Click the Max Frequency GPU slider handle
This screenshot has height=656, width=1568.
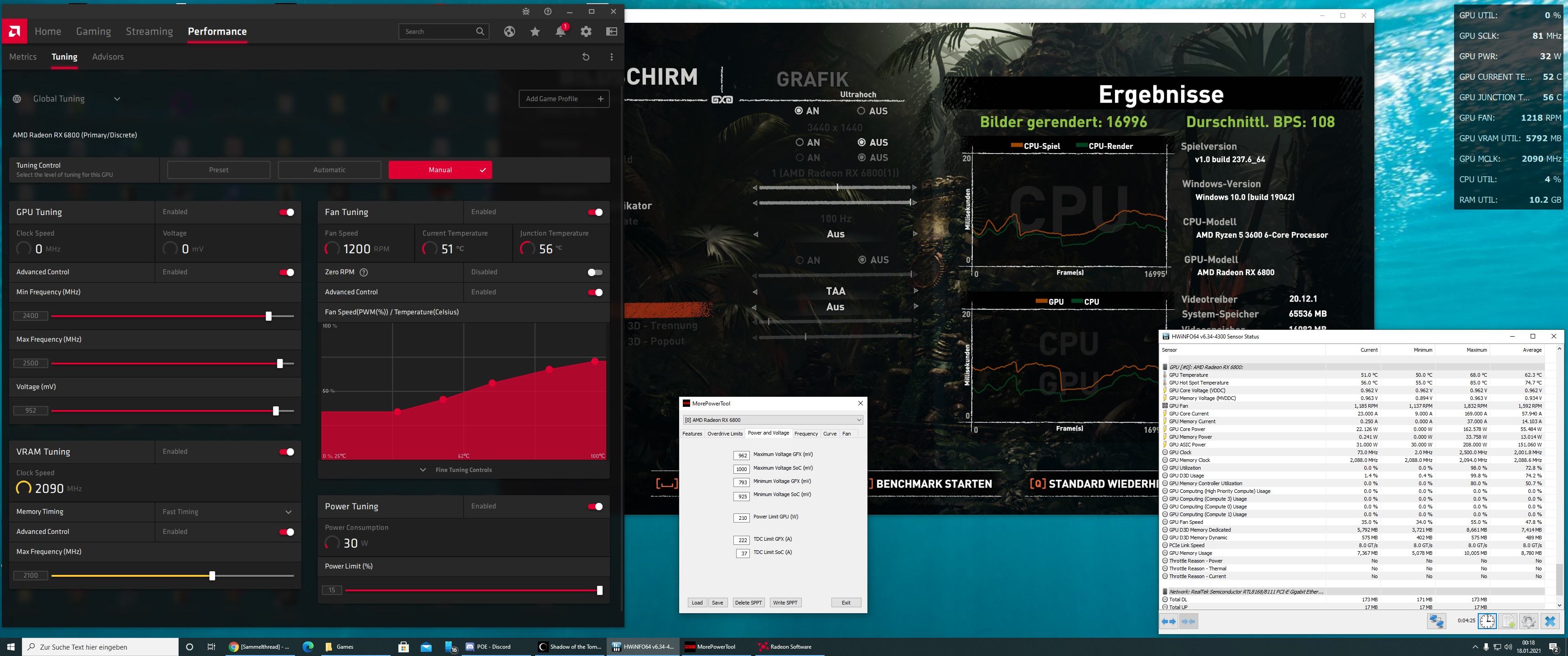[280, 363]
